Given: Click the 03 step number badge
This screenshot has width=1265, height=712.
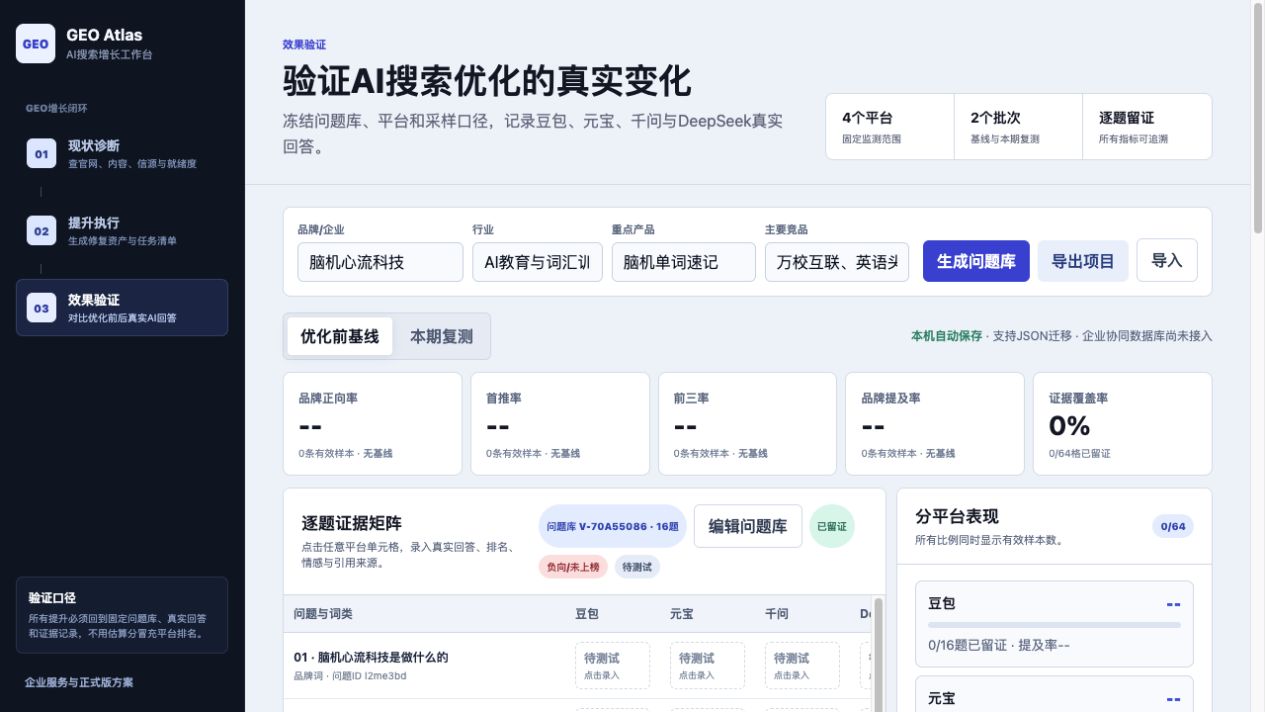Looking at the screenshot, I should coord(41,308).
